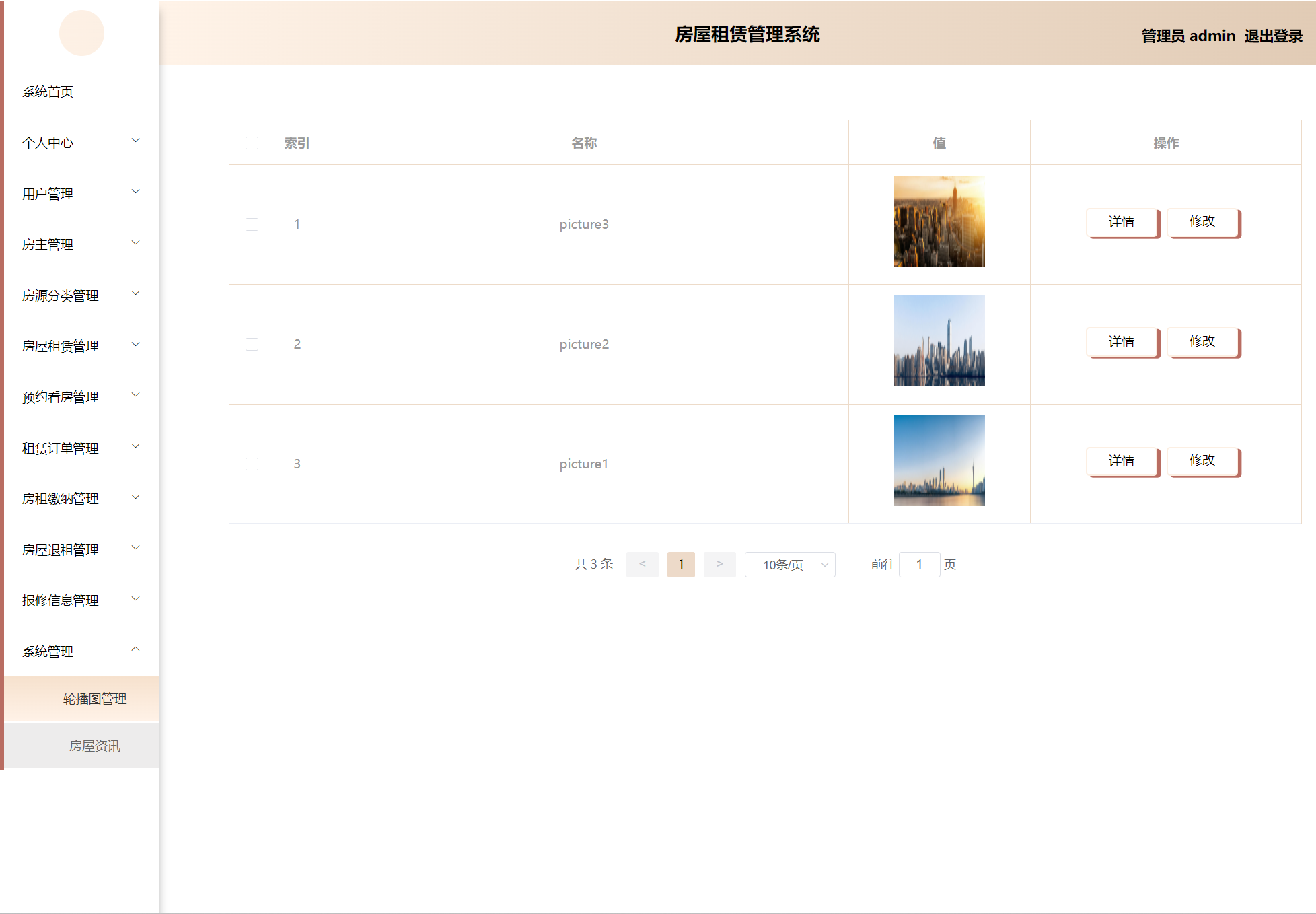This screenshot has width=1316, height=914.
Task: Expand the 个人中心 menu chevron
Action: click(135, 141)
